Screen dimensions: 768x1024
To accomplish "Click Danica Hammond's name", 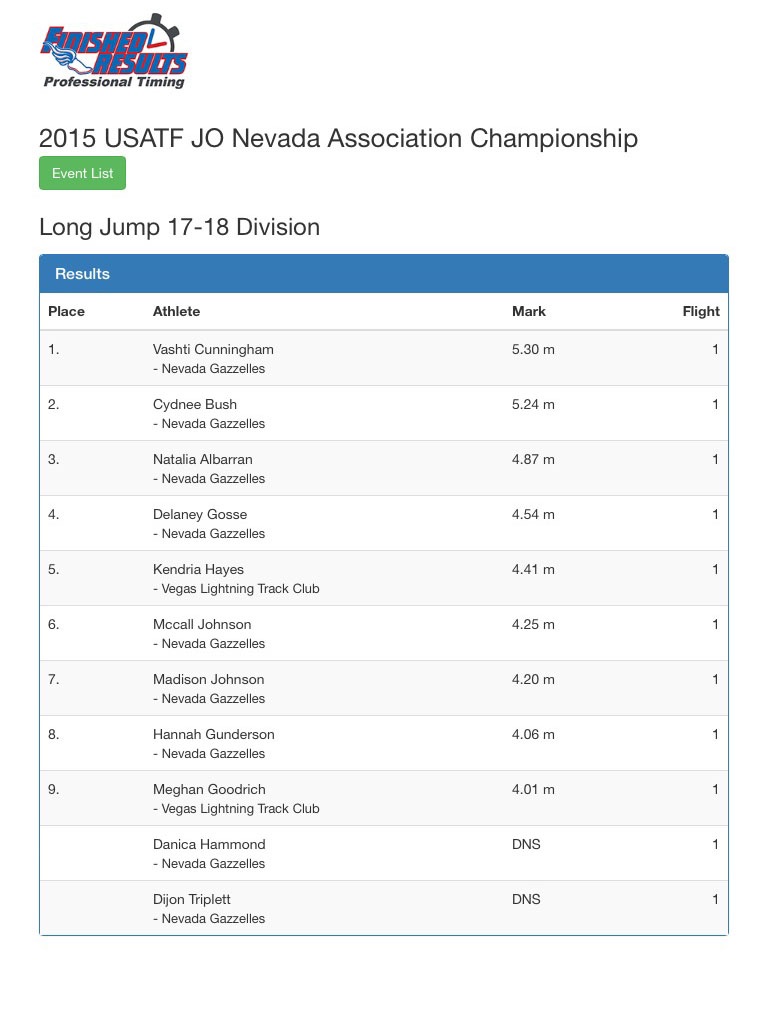I will (x=209, y=845).
